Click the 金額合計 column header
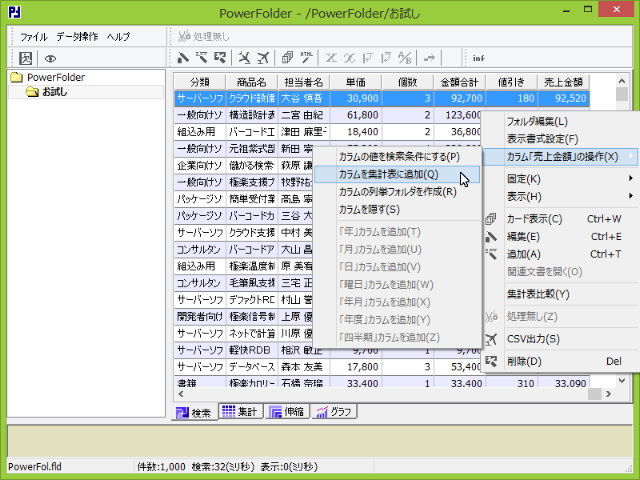Screen dimensions: 640x480 [x=459, y=82]
